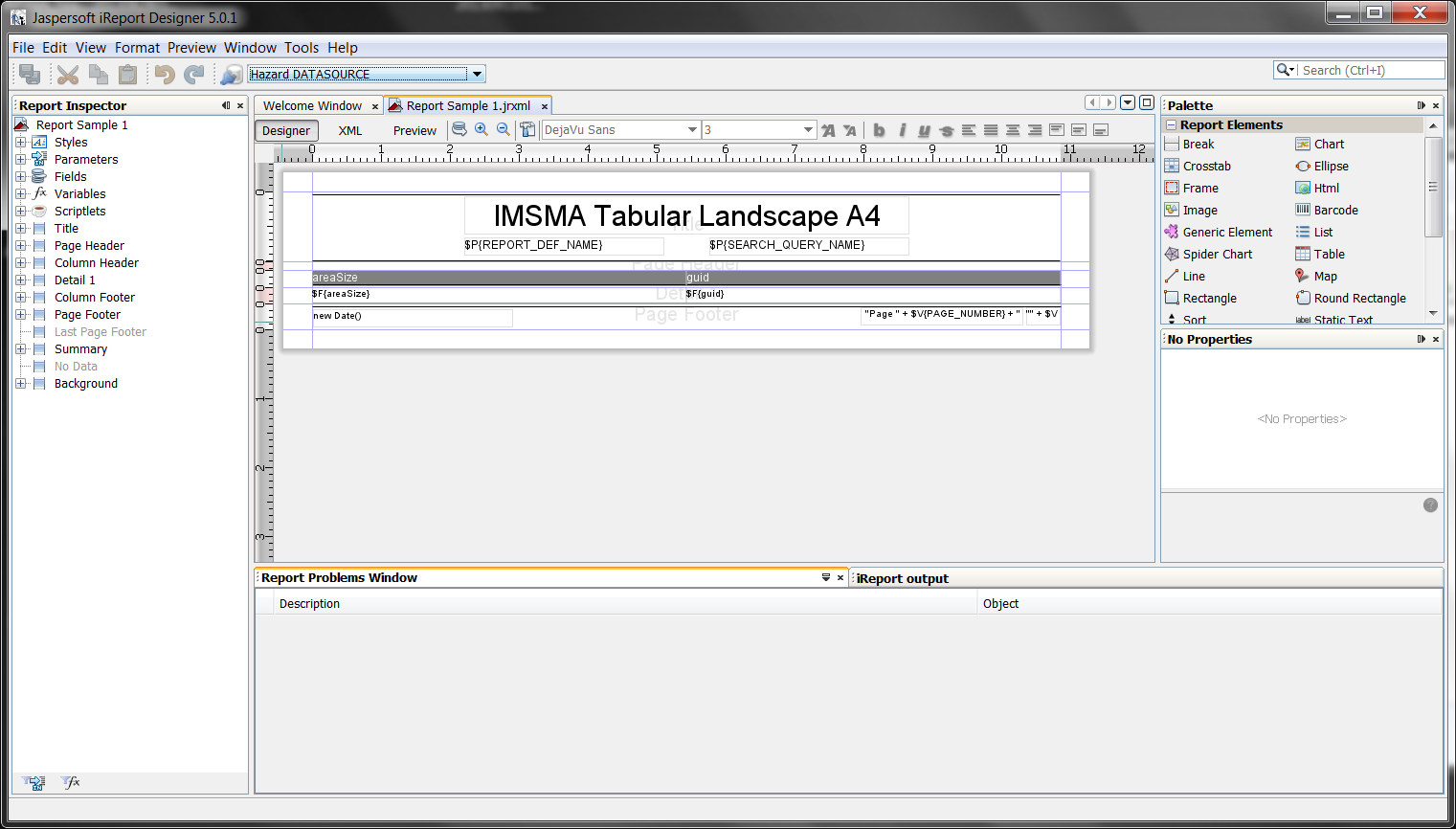
Task: Click the Search (Ctrl+I) input field
Action: 1369,71
